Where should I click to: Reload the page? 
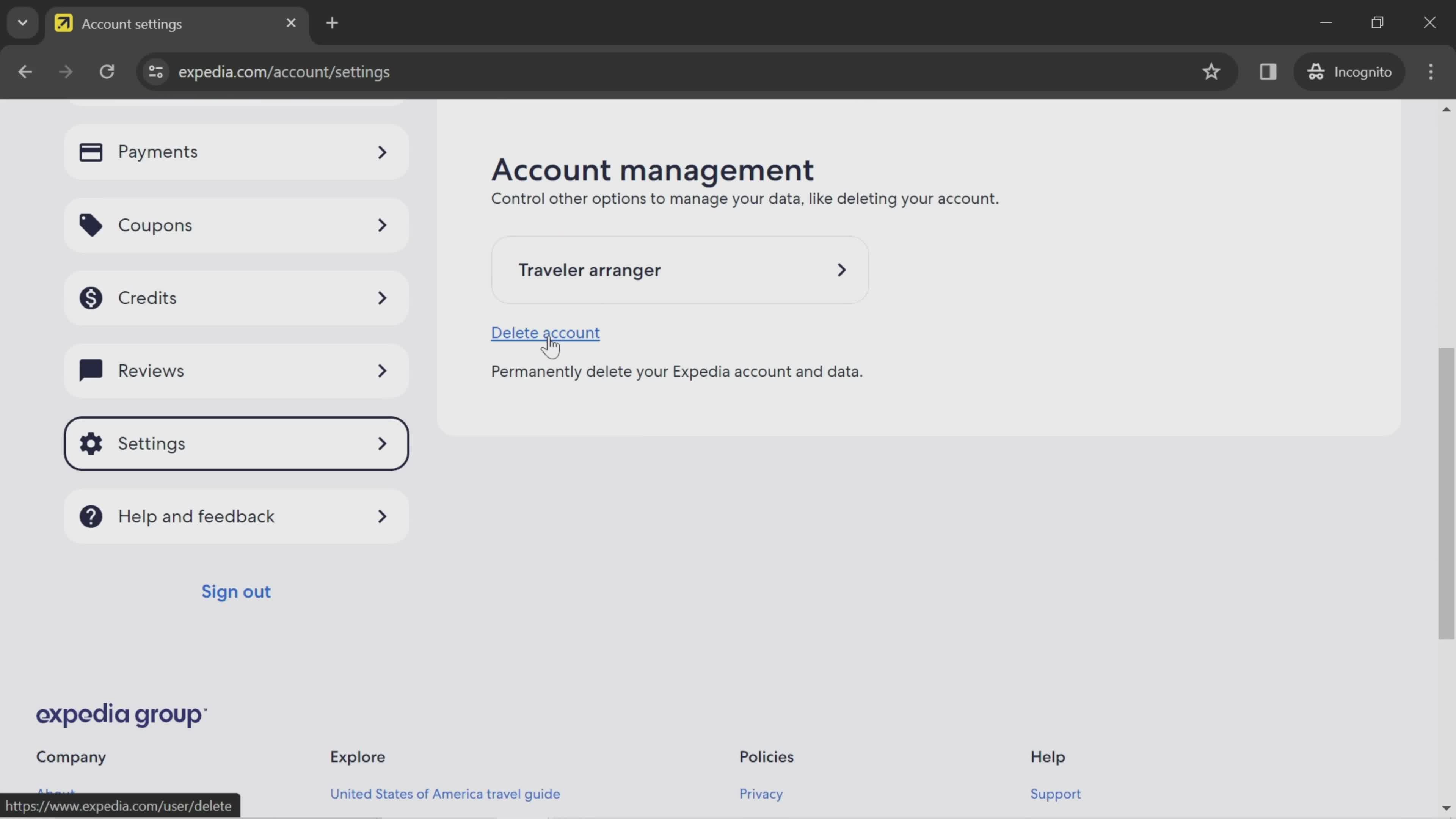tap(107, 72)
